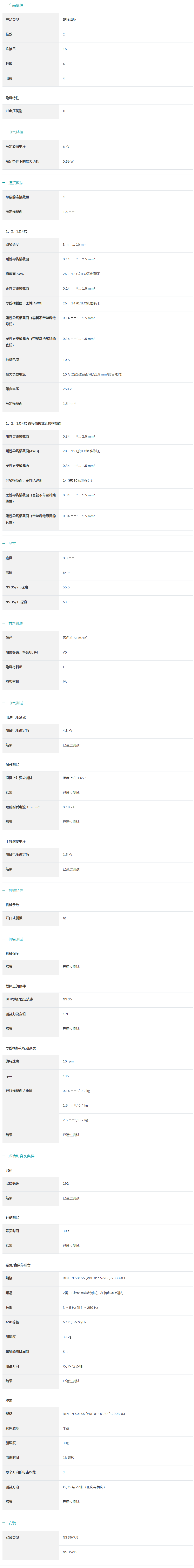
Task: Select the 开口式侧板 label
Action: pos(14,918)
